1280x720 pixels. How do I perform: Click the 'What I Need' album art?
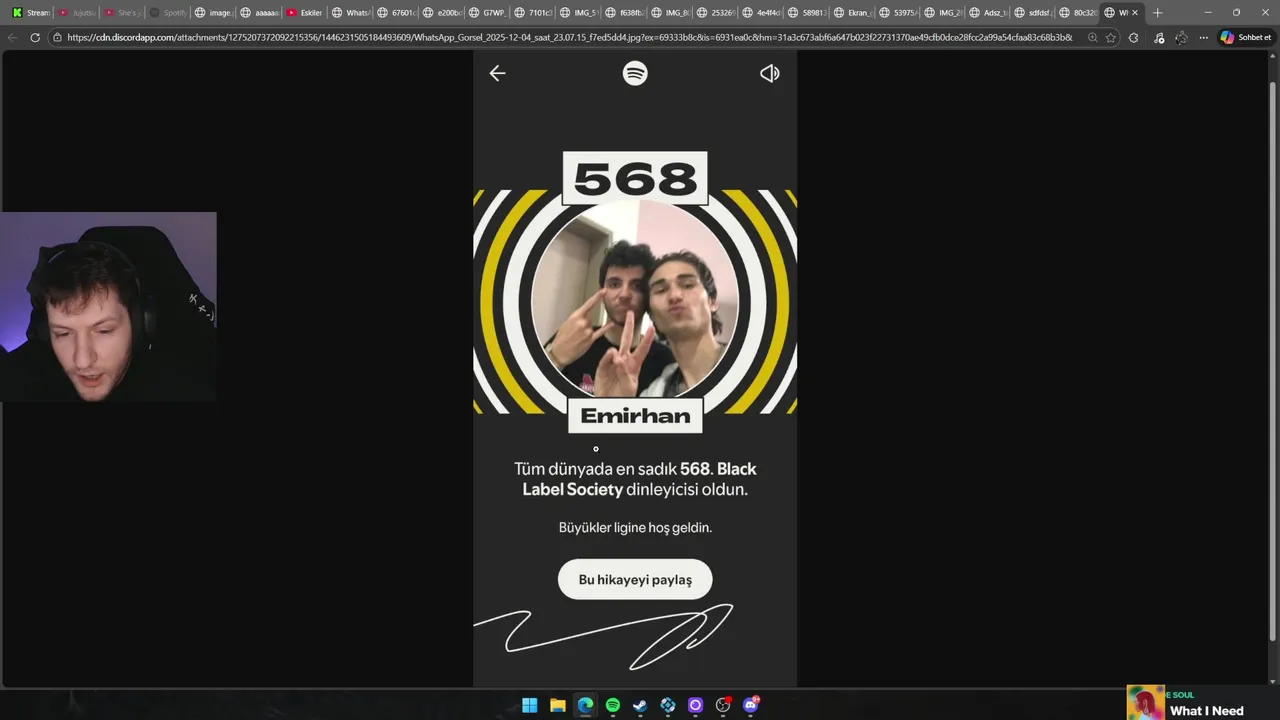[1146, 702]
